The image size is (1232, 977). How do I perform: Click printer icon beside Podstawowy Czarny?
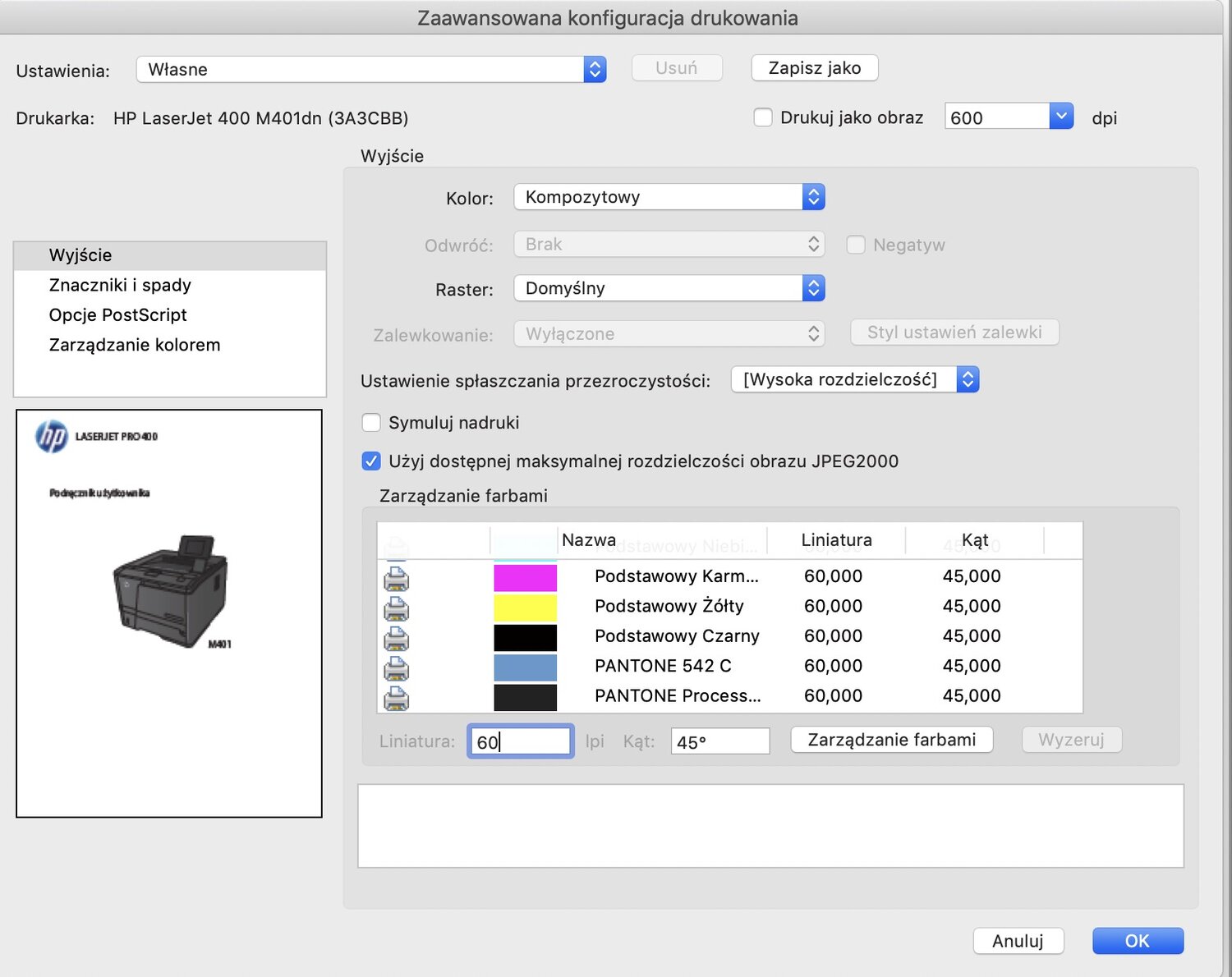(396, 638)
